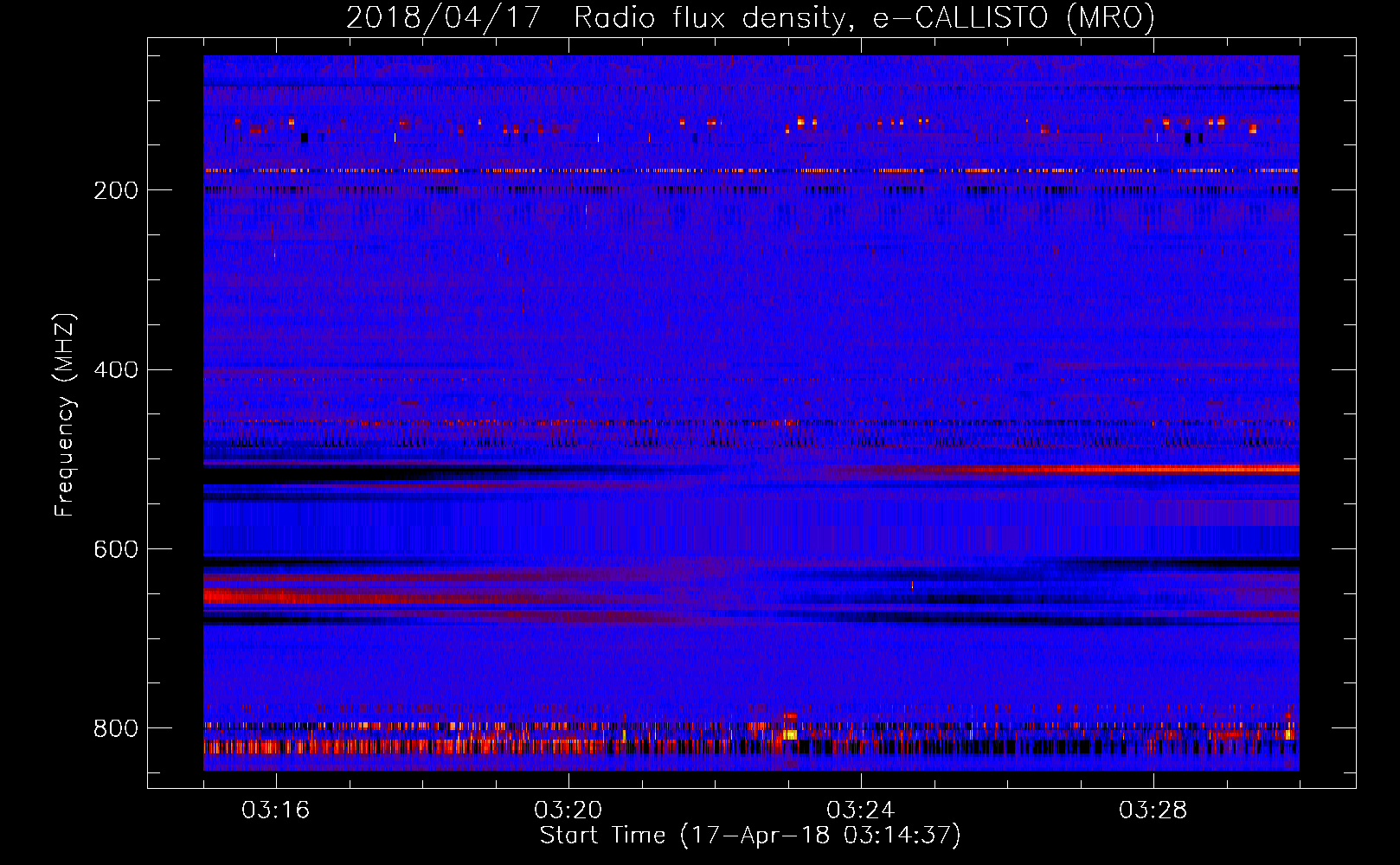1400x865 pixels.
Task: Click the yellow burst near 800 MHz
Action: pyautogui.click(x=789, y=734)
